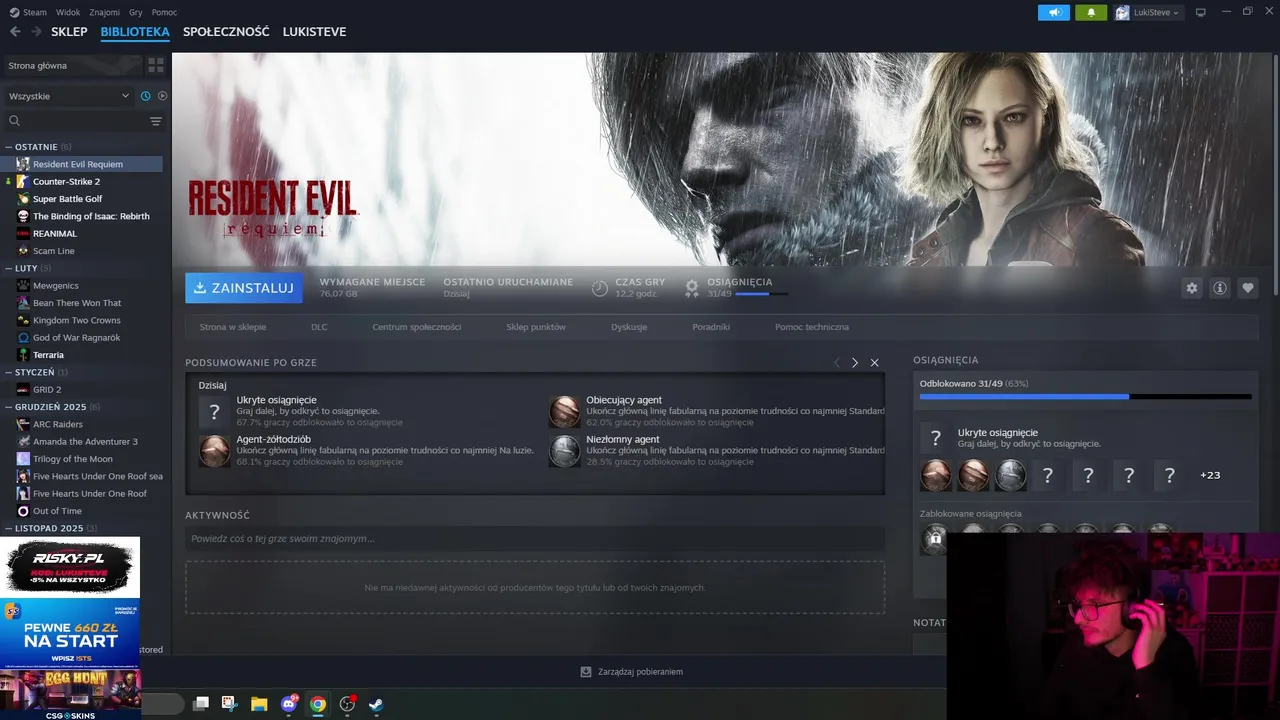Select Terraria in the library
Viewport: 1280px width, 720px height.
pyautogui.click(x=48, y=355)
